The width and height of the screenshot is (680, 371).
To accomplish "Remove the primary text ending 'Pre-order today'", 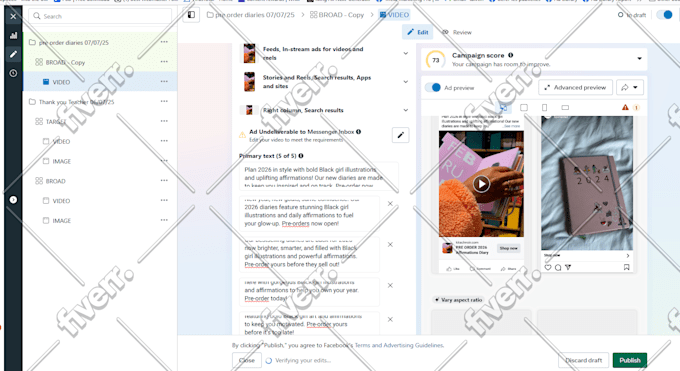I will click(390, 285).
